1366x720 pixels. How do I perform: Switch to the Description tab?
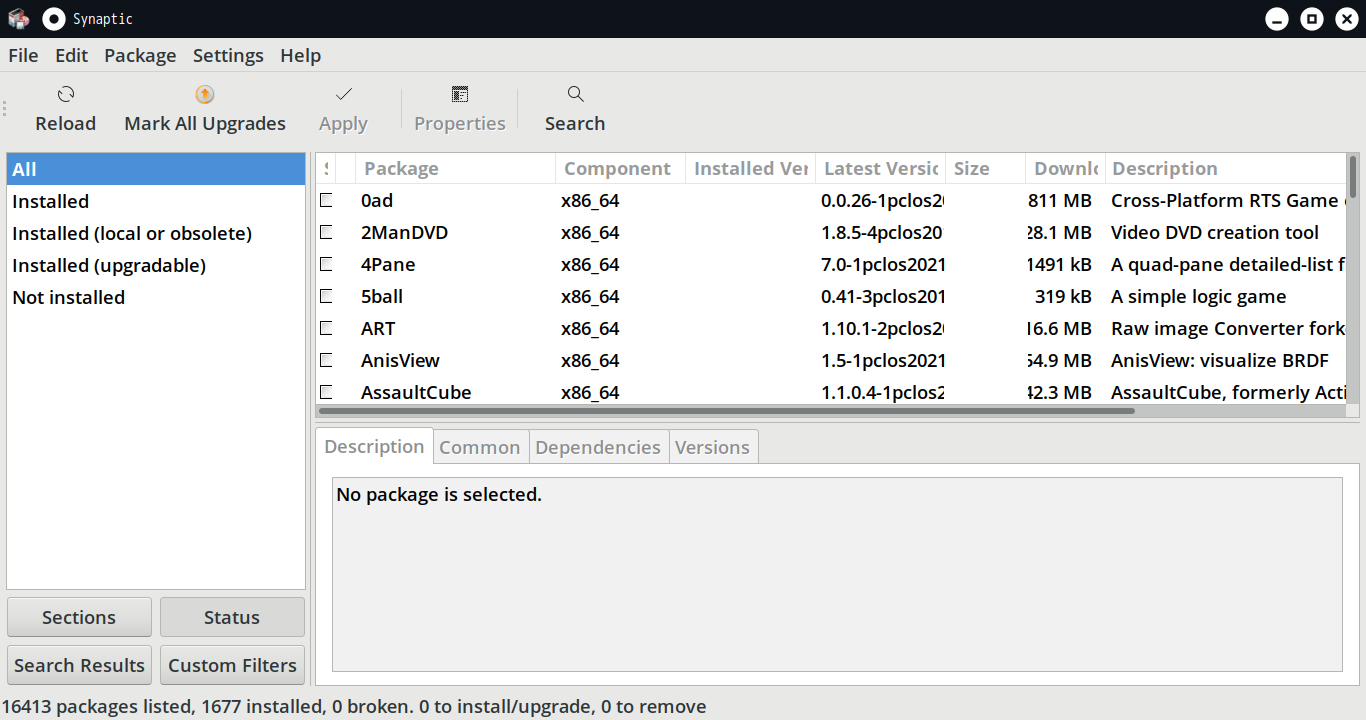(374, 446)
